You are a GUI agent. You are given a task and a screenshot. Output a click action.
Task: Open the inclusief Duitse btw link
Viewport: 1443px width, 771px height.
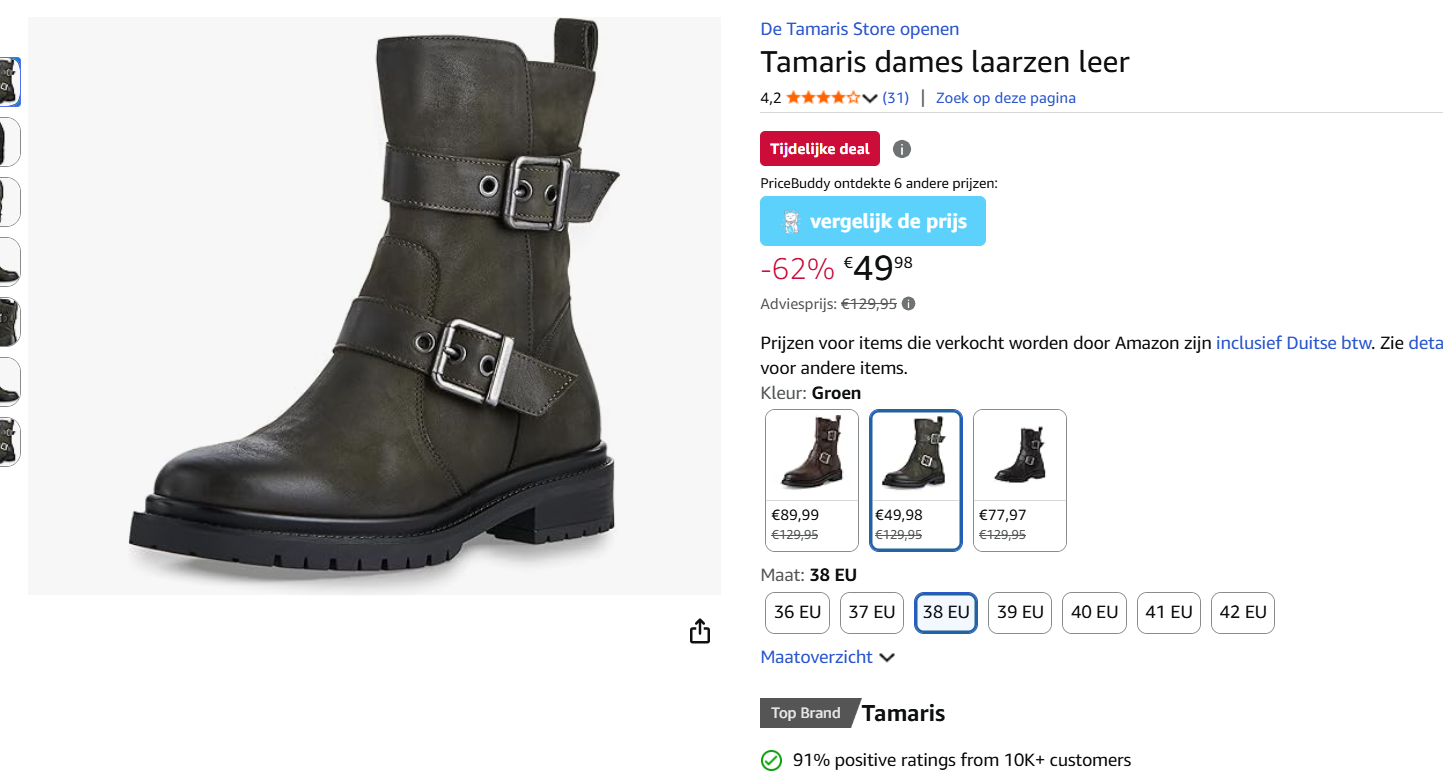[1294, 342]
